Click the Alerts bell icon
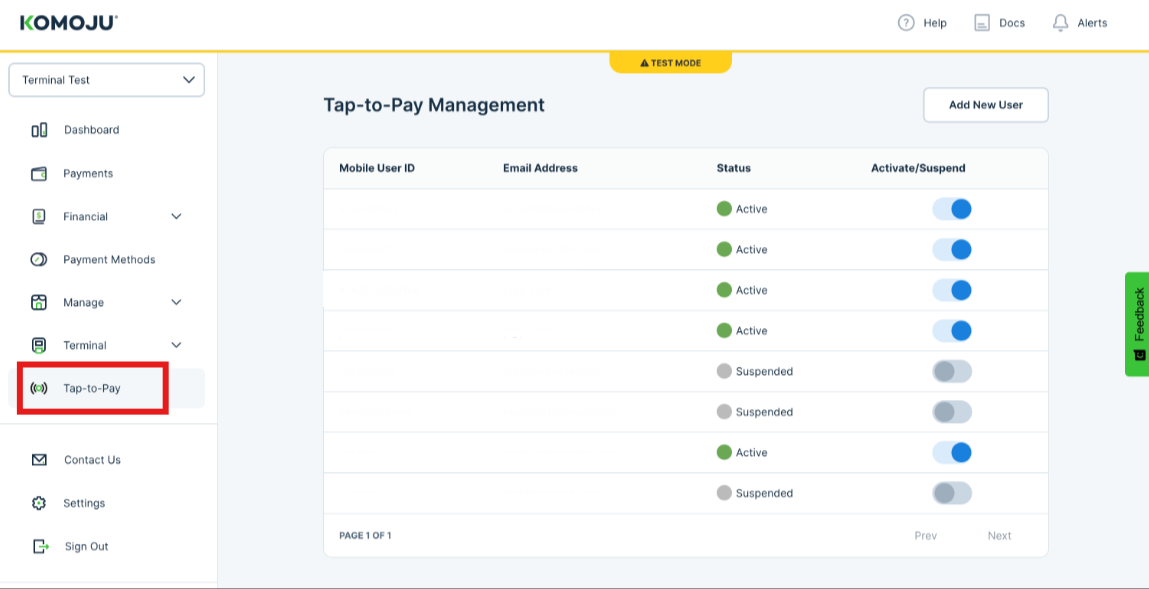 point(1061,23)
